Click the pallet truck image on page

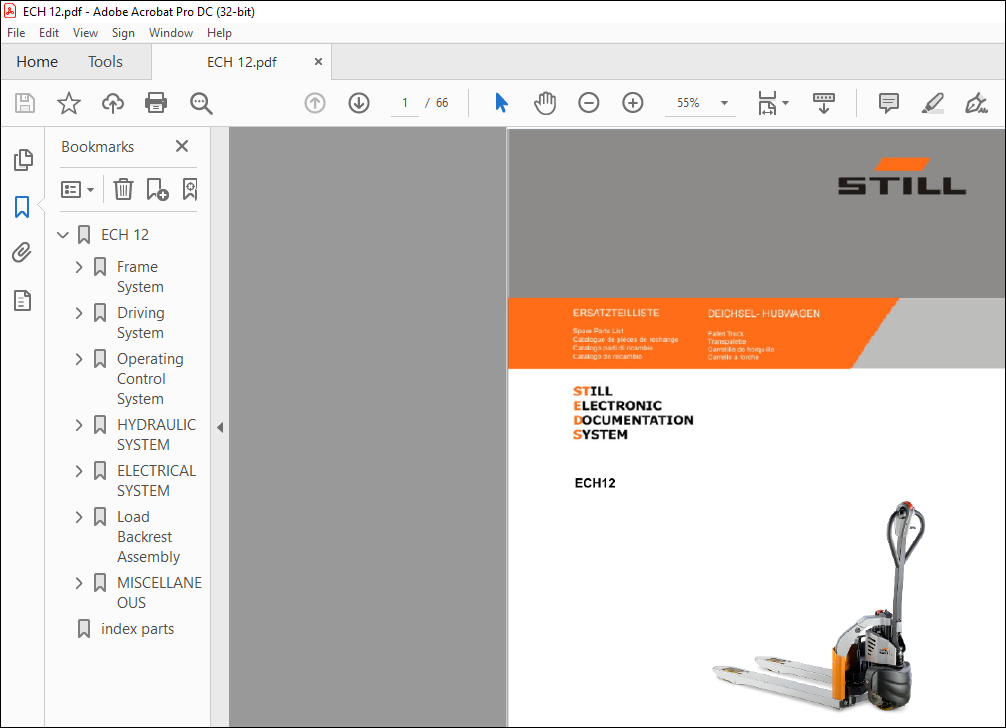click(x=821, y=605)
